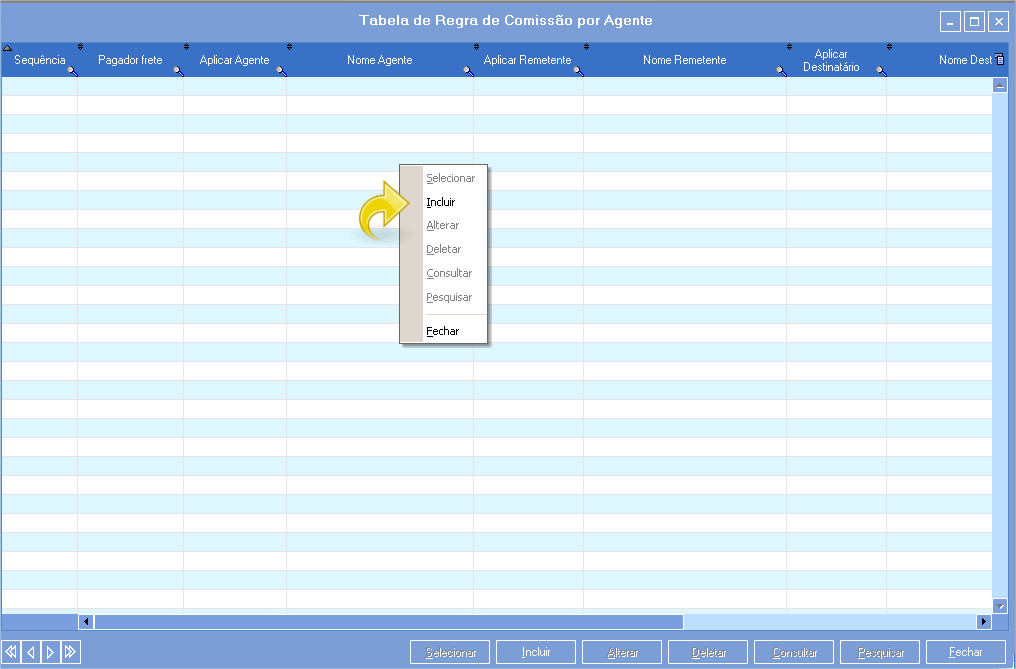Viewport: 1016px width, 669px height.
Task: Click the Nome Remetente column header label
Action: click(x=685, y=60)
